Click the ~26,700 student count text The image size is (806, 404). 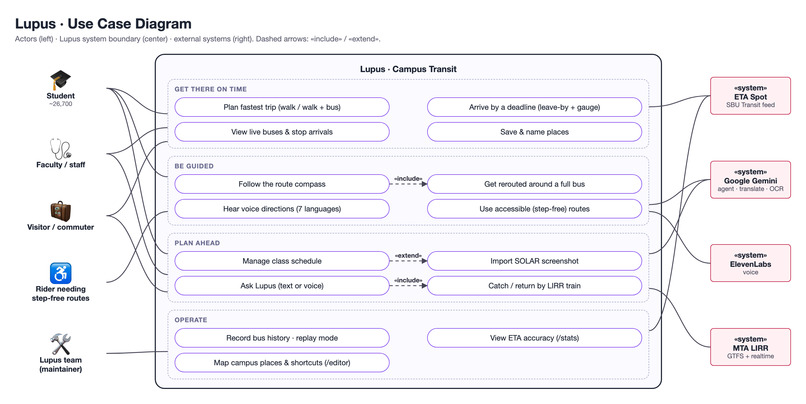pyautogui.click(x=61, y=104)
